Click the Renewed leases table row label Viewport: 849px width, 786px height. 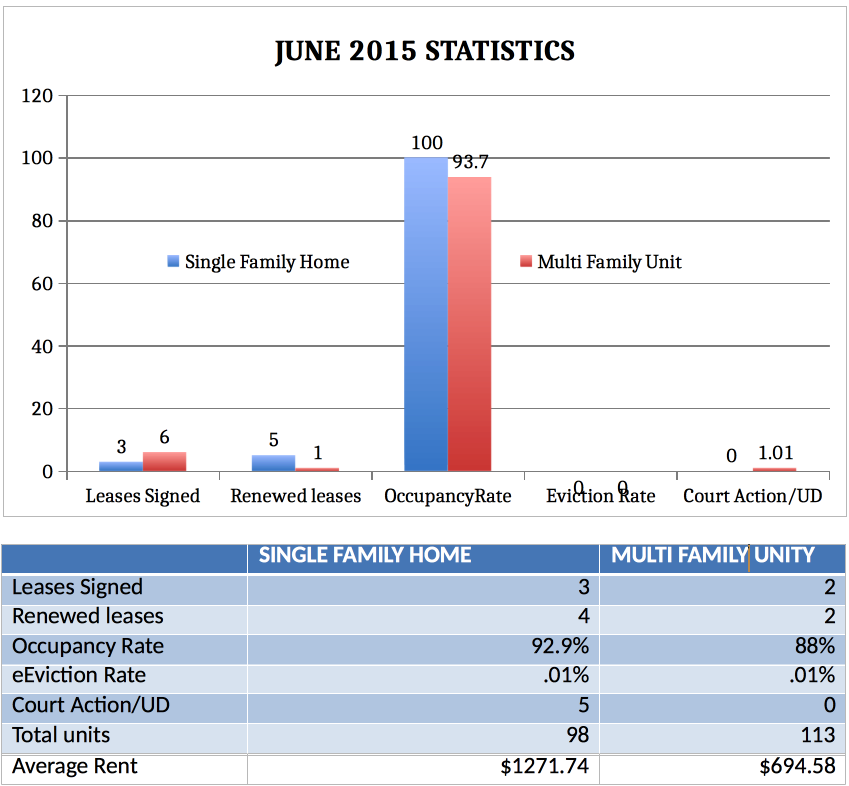[88, 617]
